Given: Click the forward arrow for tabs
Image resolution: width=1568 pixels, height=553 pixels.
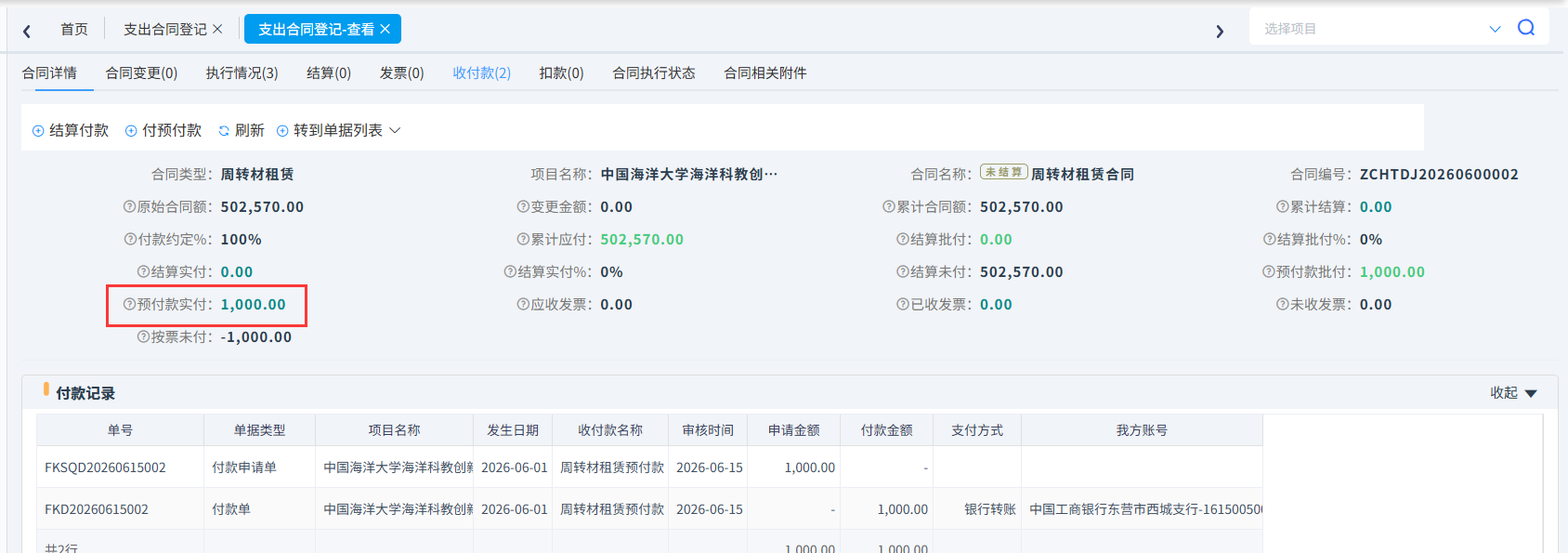Looking at the screenshot, I should click(x=1220, y=32).
